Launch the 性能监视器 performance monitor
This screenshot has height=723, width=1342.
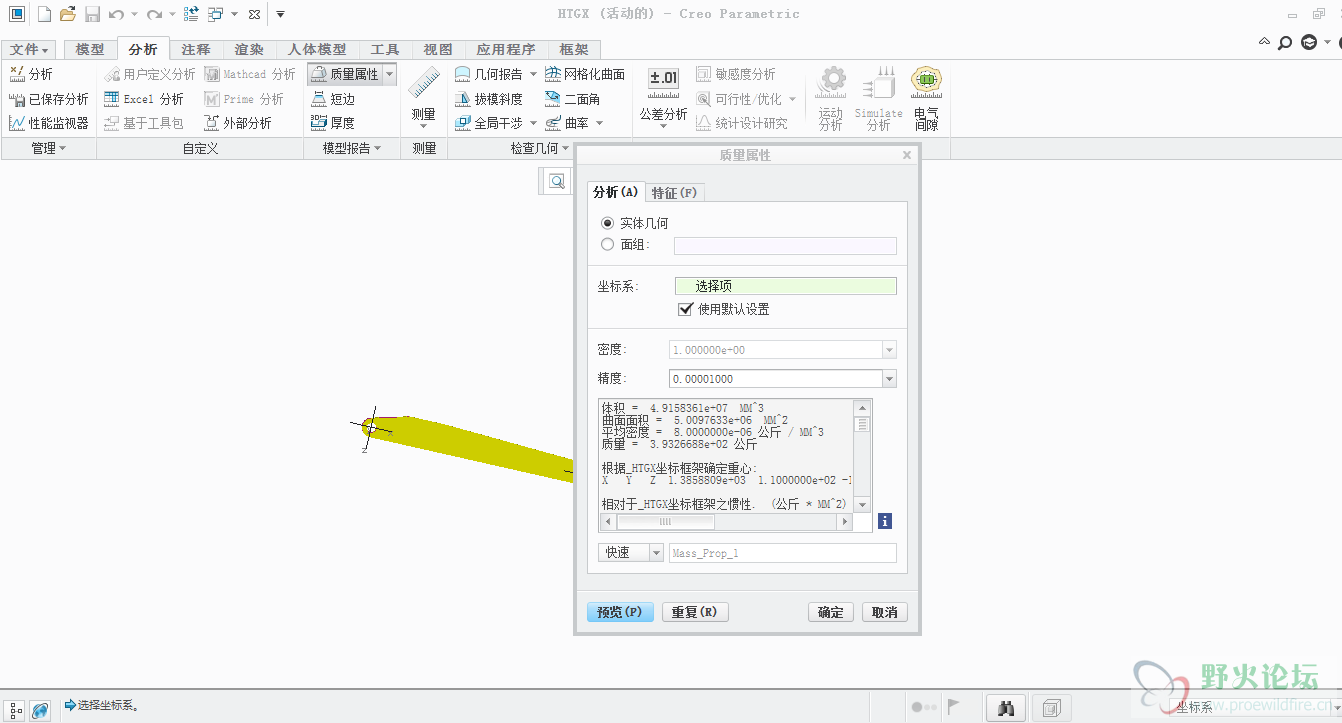(x=49, y=123)
